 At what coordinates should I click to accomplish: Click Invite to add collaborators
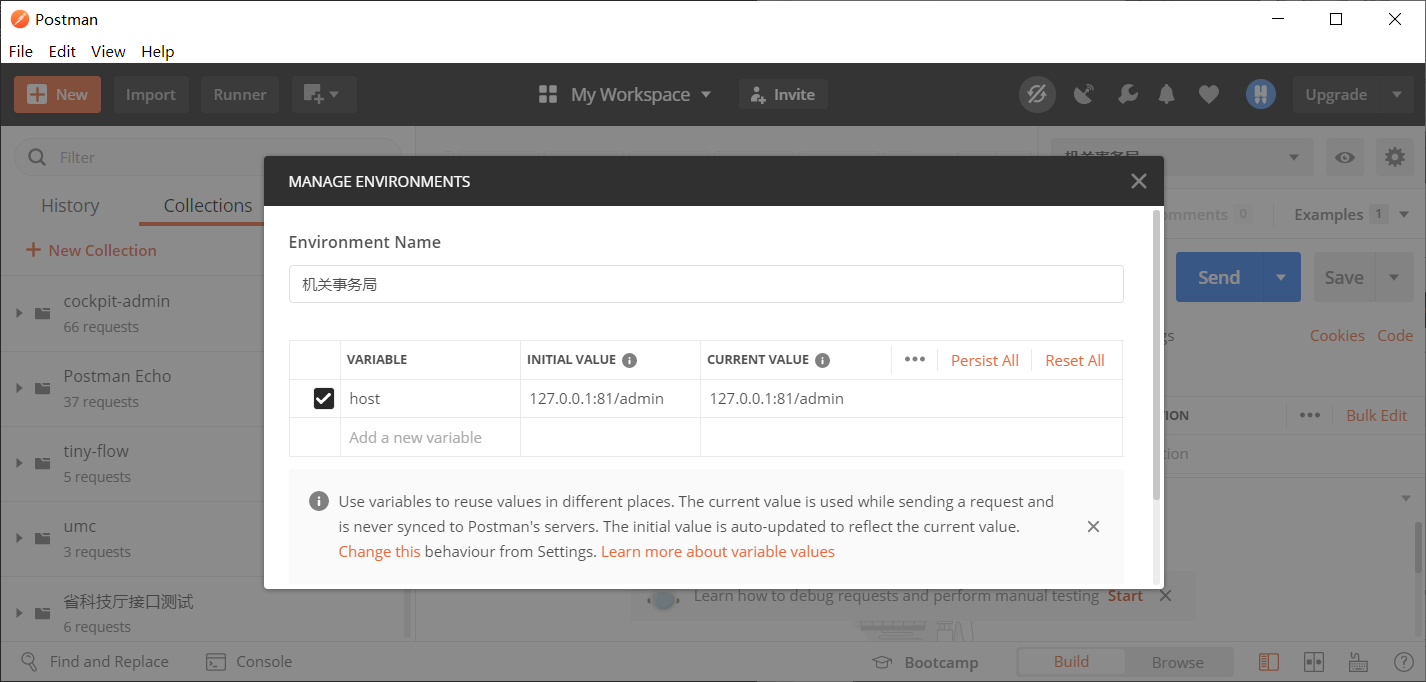pos(783,95)
